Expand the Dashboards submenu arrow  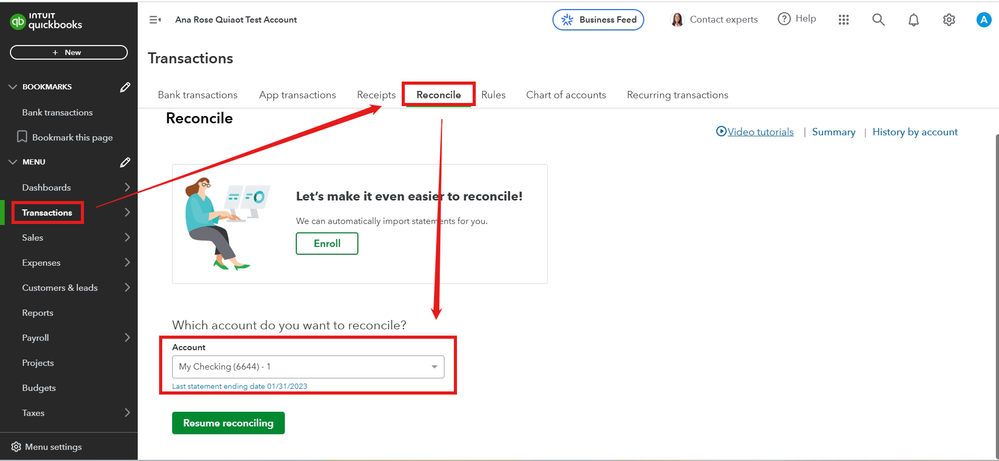(x=127, y=187)
